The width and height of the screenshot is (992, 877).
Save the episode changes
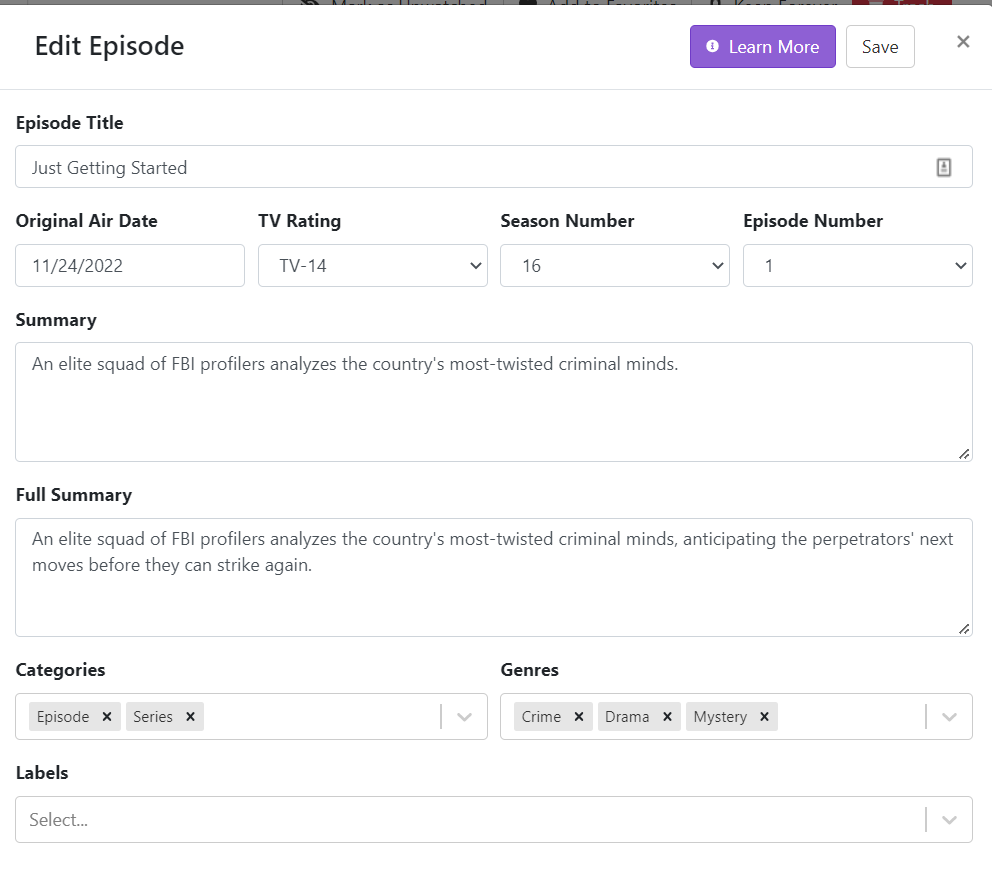click(879, 47)
